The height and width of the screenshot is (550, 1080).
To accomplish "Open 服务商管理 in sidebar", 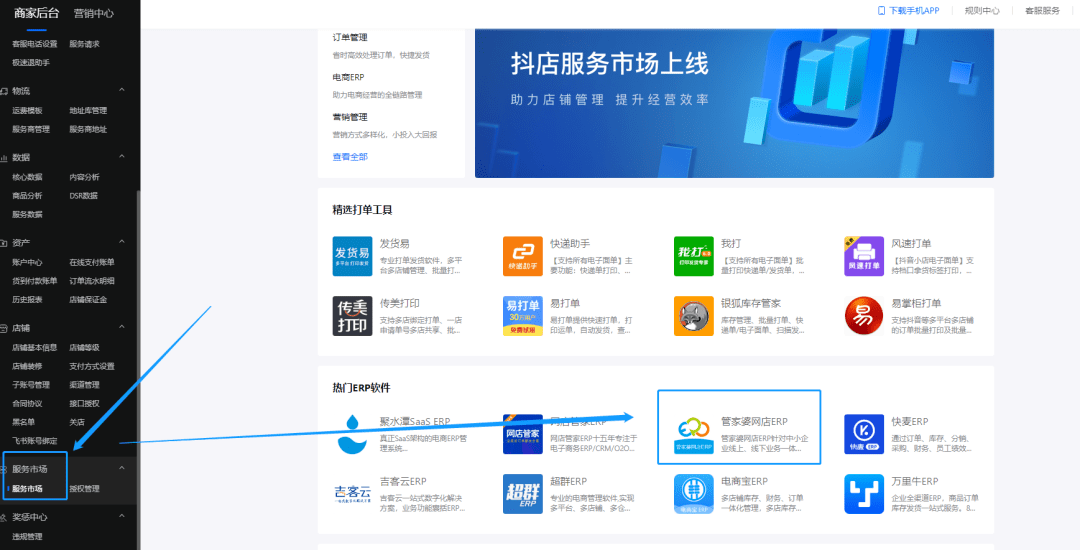I will (x=31, y=129).
